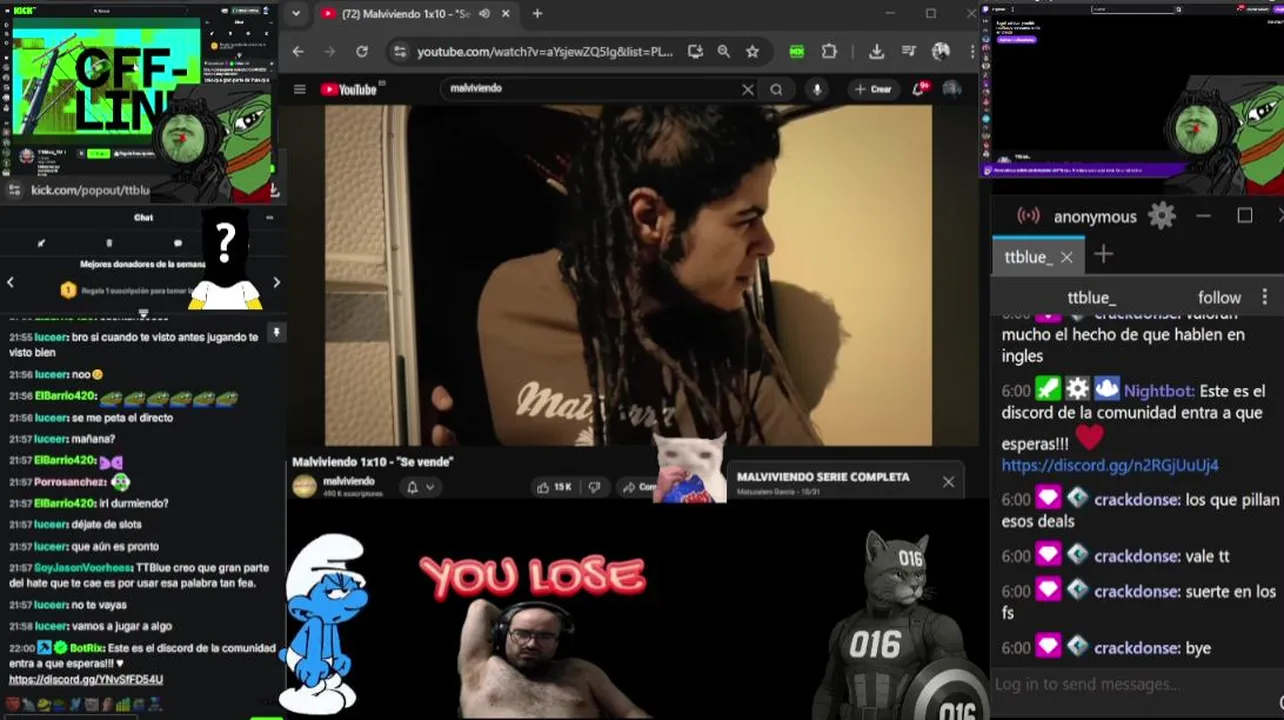
Task: Show next top donor with right arrow
Action: click(x=276, y=283)
